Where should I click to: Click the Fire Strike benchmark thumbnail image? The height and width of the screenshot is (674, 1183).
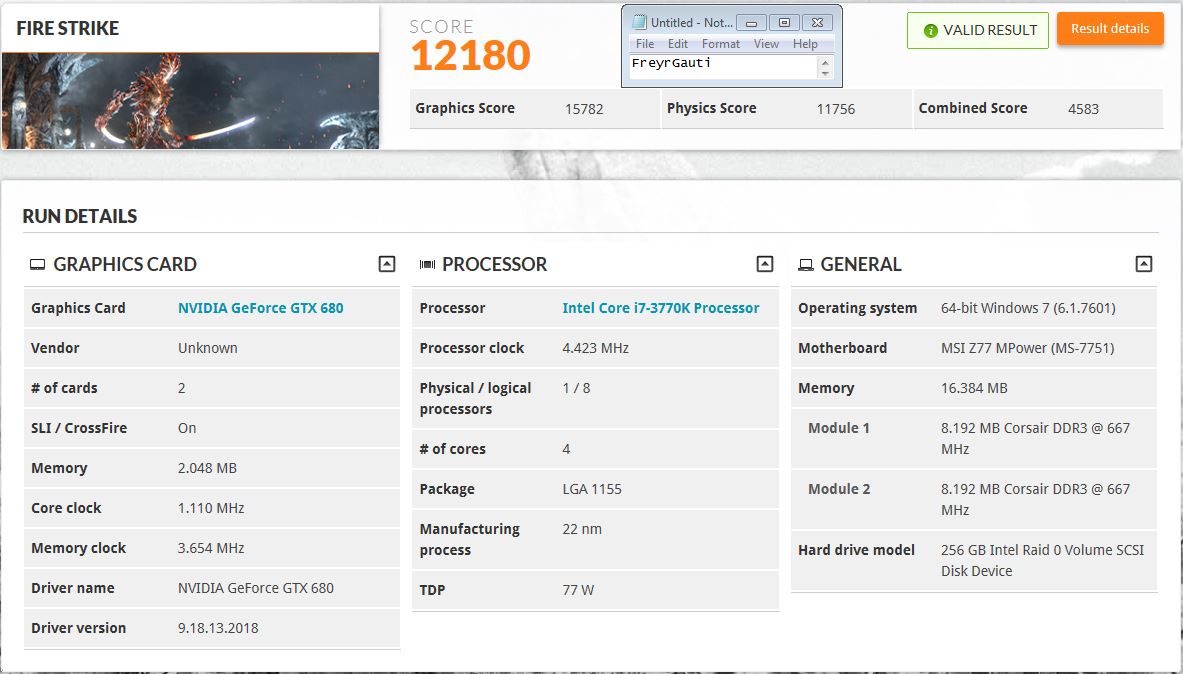(190, 100)
